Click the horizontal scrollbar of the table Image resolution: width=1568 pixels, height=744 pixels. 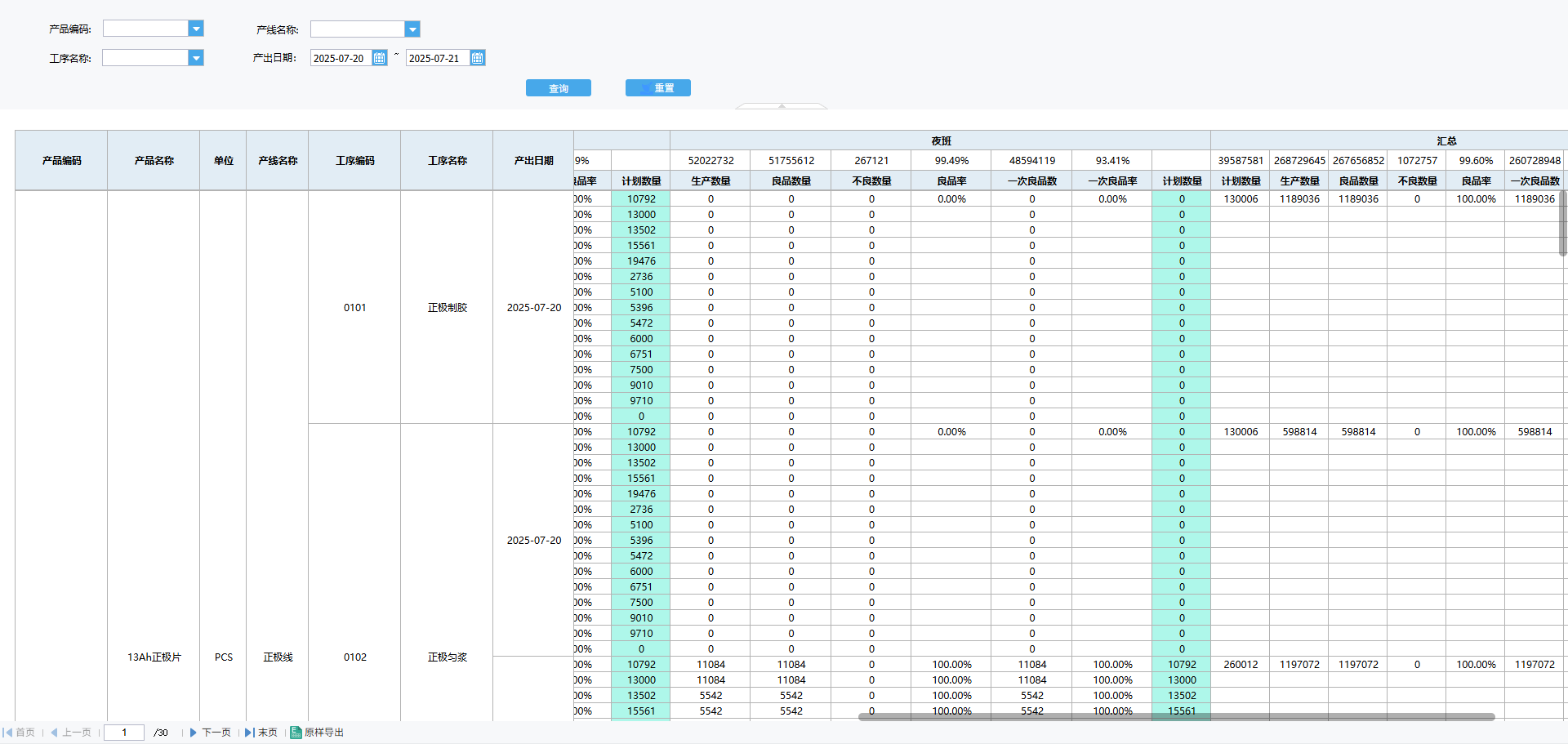tap(1176, 717)
